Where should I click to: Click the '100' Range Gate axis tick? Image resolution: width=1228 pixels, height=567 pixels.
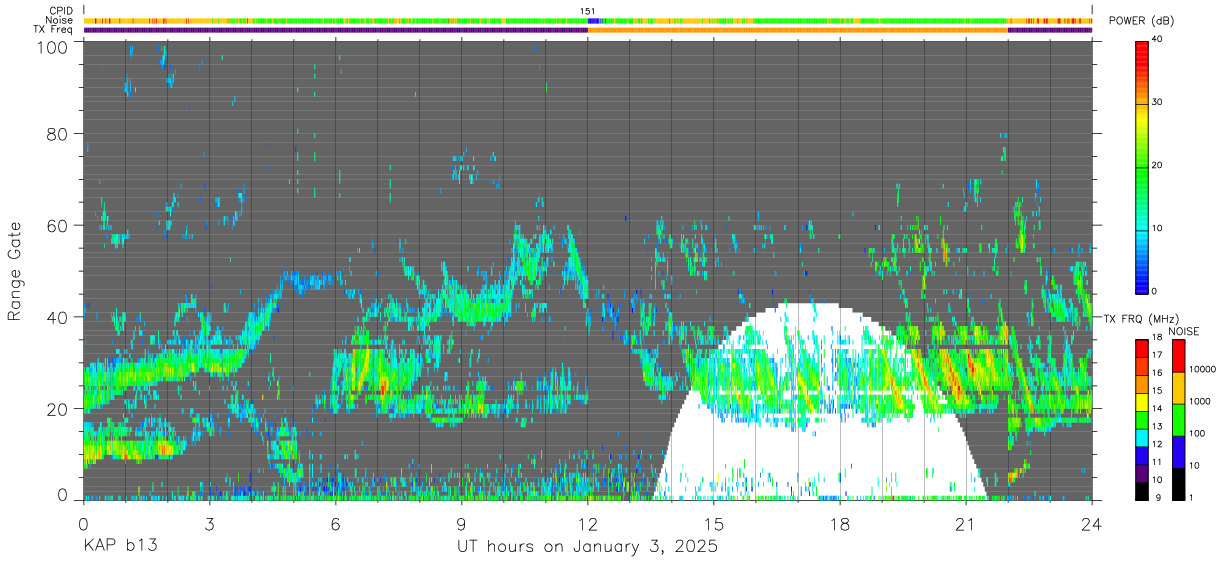[x=54, y=46]
